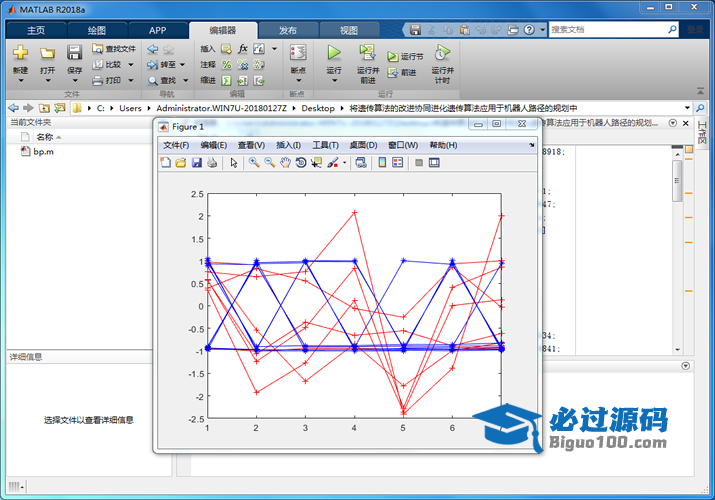715x500 pixels.
Task: Click New Figure icon in Figure 1 toolbar
Action: point(166,163)
